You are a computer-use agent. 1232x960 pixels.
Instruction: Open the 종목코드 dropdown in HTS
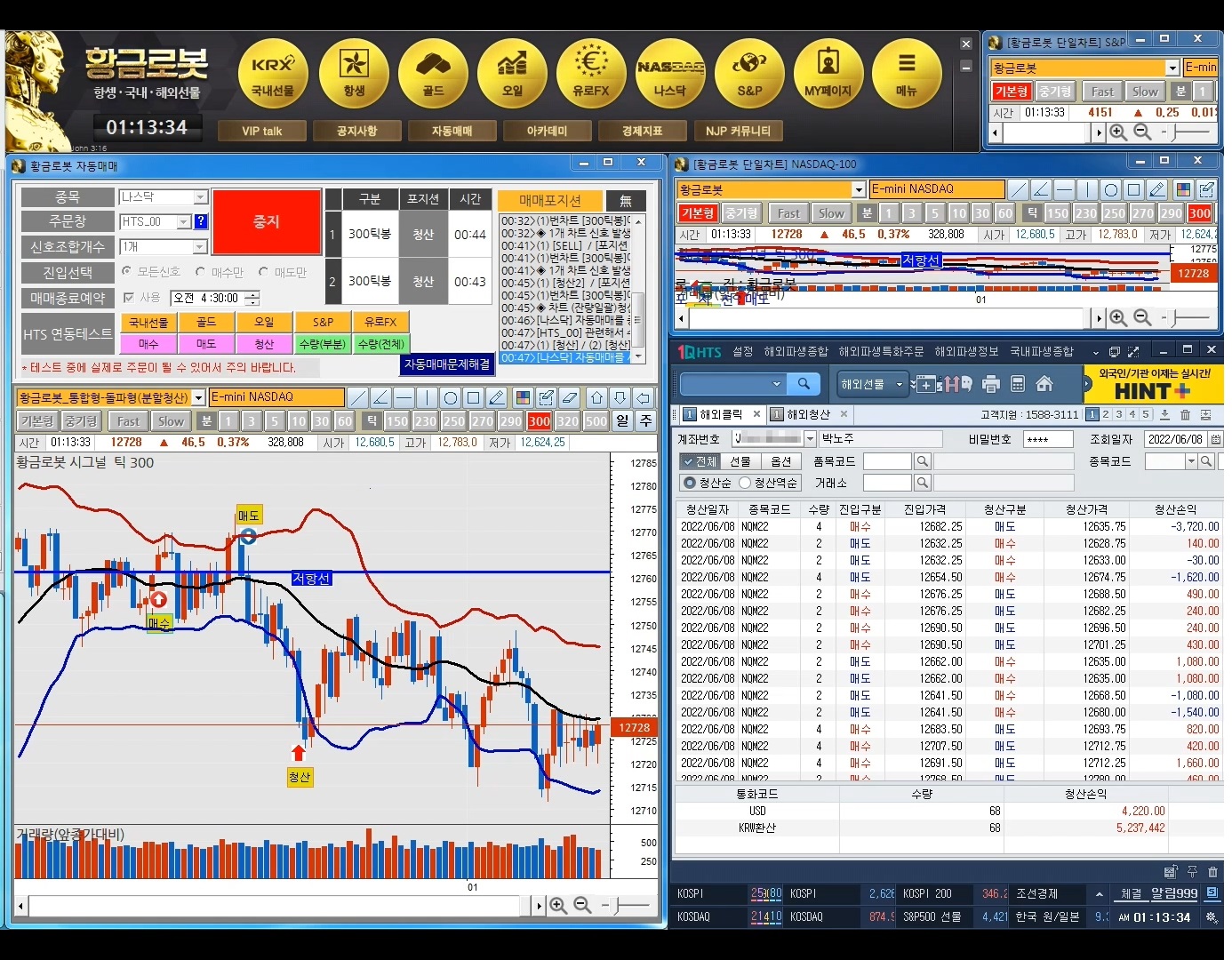(1191, 461)
